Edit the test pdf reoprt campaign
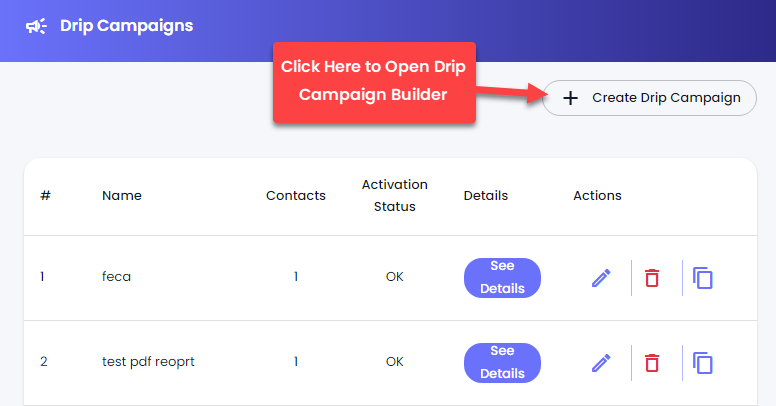Screen dimensions: 776x406 [601, 363]
